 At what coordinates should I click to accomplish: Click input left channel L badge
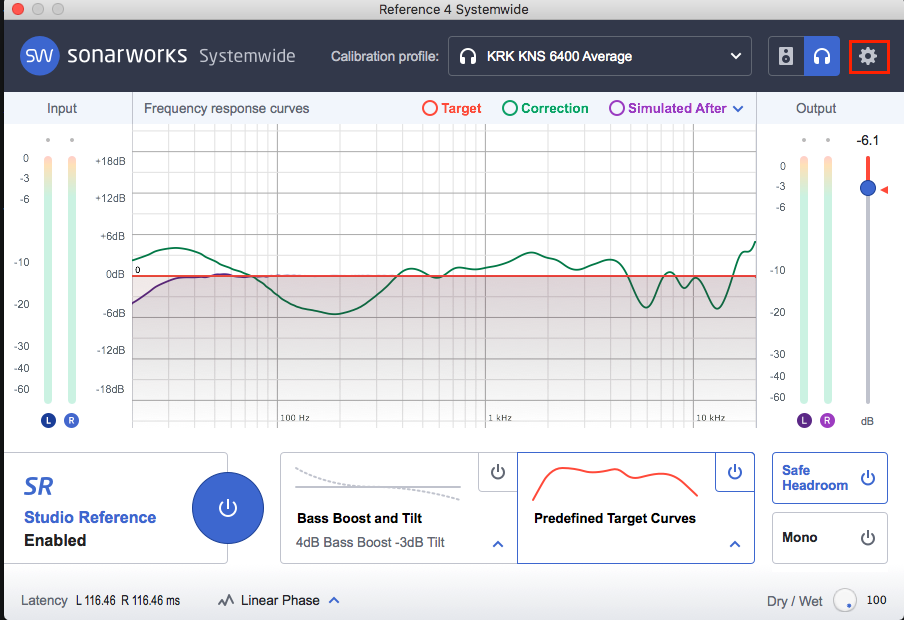48,420
